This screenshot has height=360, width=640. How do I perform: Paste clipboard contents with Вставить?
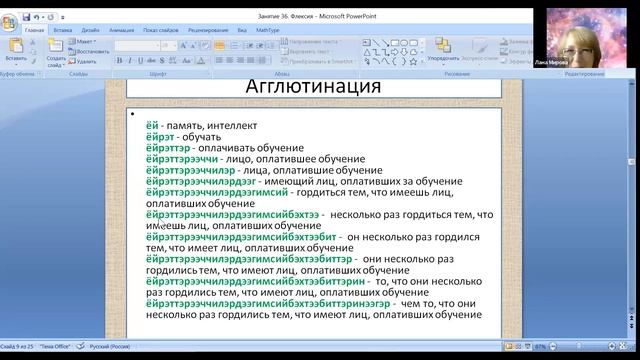pos(16,51)
